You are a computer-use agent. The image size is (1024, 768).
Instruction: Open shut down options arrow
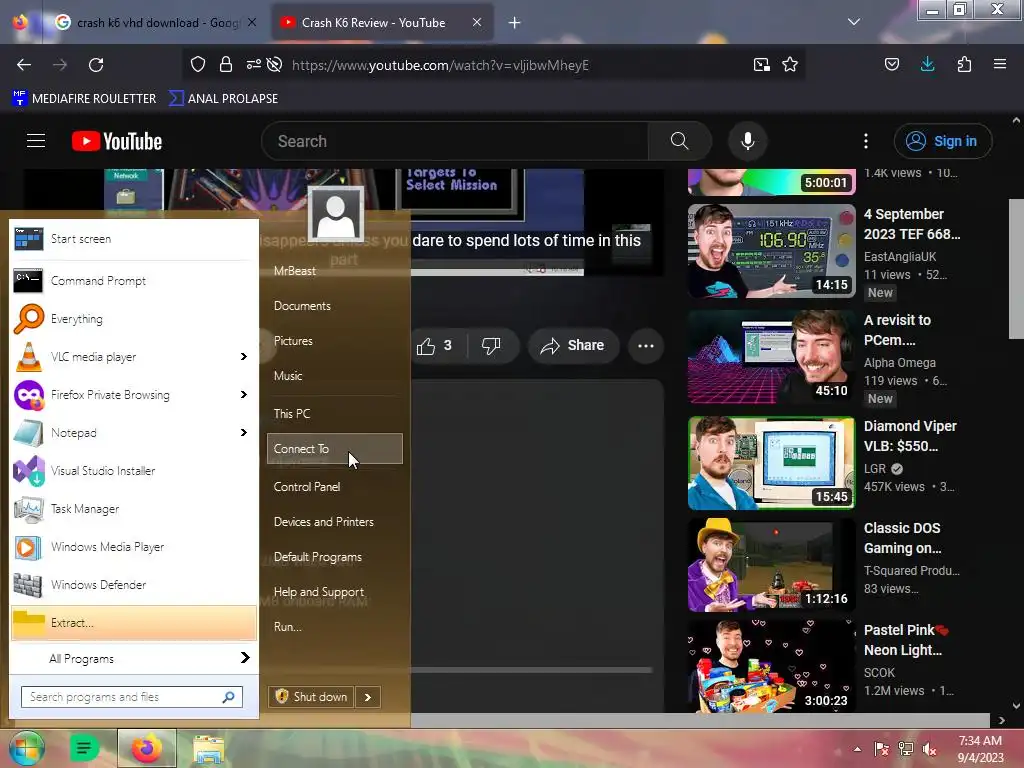[368, 697]
